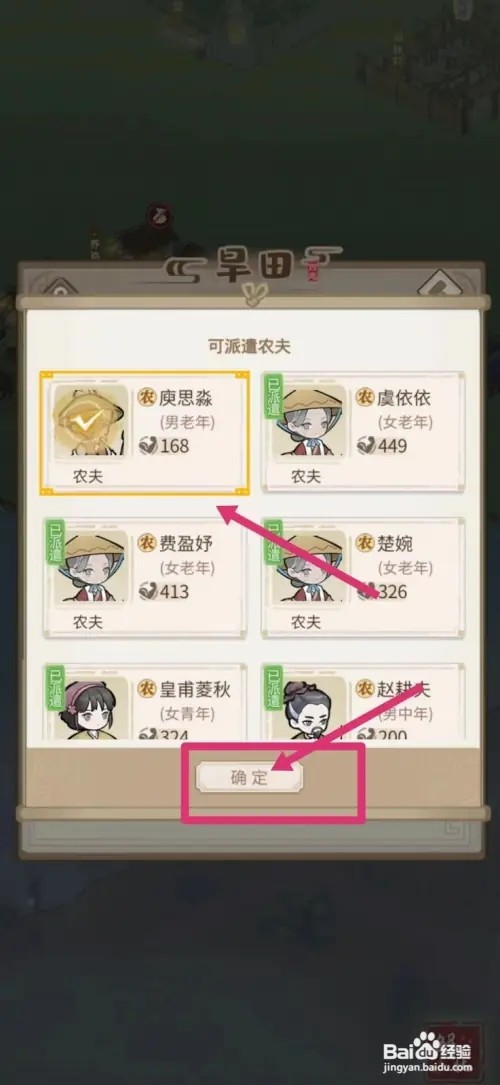Select farmer 虞依依 avatar
This screenshot has height=1085, width=500.
(309, 420)
